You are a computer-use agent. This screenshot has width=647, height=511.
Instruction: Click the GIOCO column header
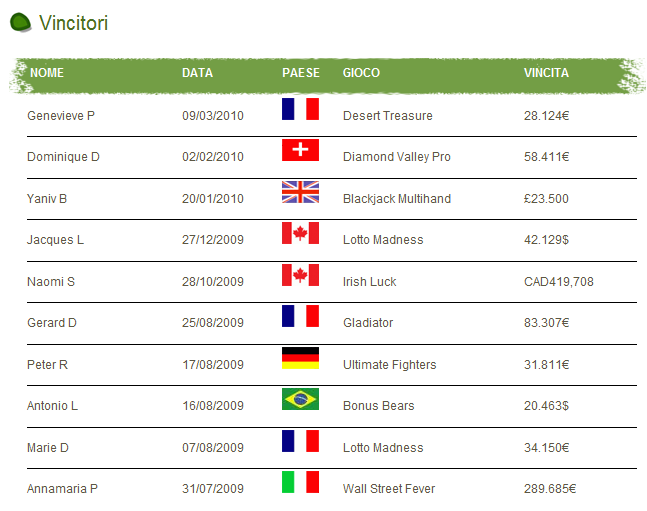click(361, 73)
